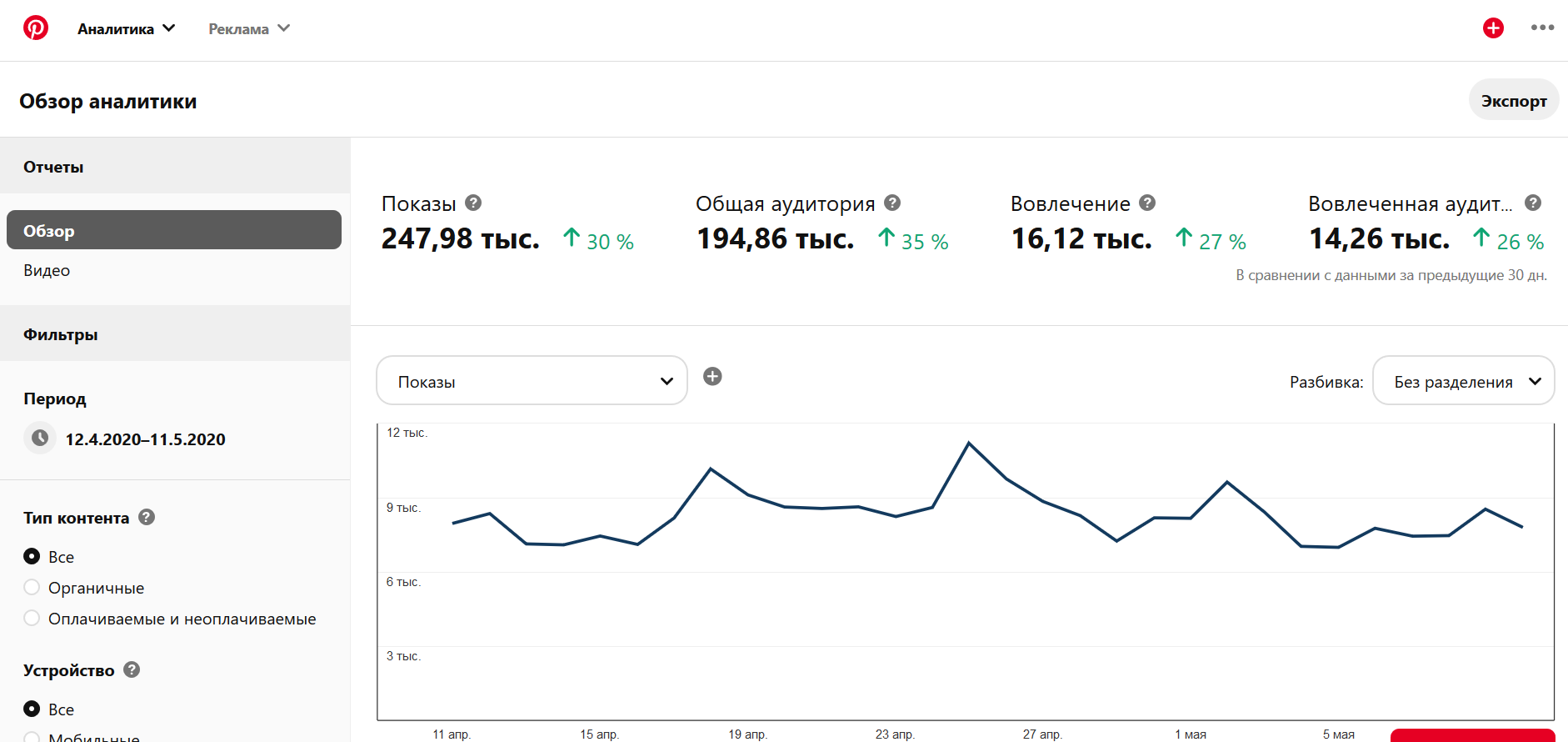Open the Показы metric dropdown
Screen dimensions: 1568x742
532,381
